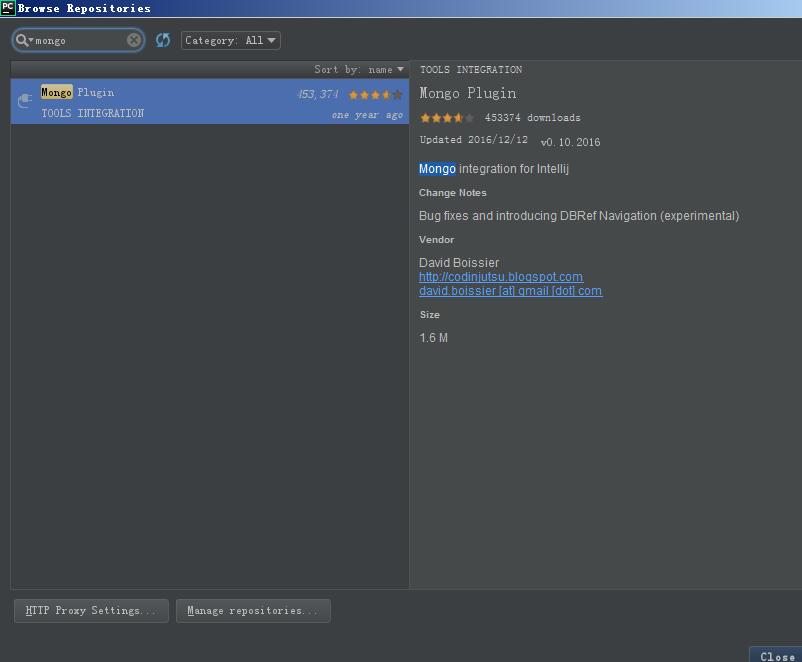
Task: Select the Mongo Plugin list row
Action: pyautogui.click(x=210, y=101)
